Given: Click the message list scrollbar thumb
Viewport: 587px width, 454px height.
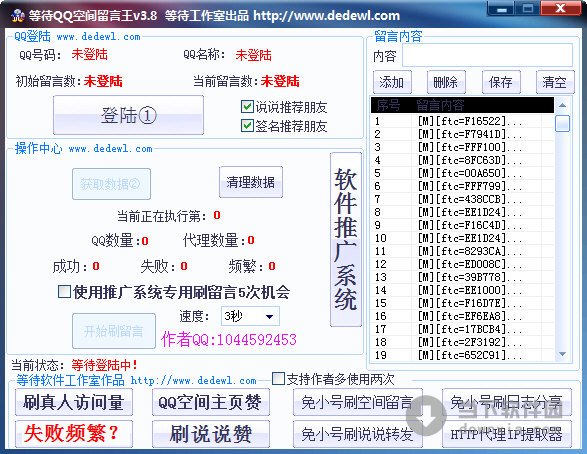Looking at the screenshot, I should pyautogui.click(x=562, y=123).
